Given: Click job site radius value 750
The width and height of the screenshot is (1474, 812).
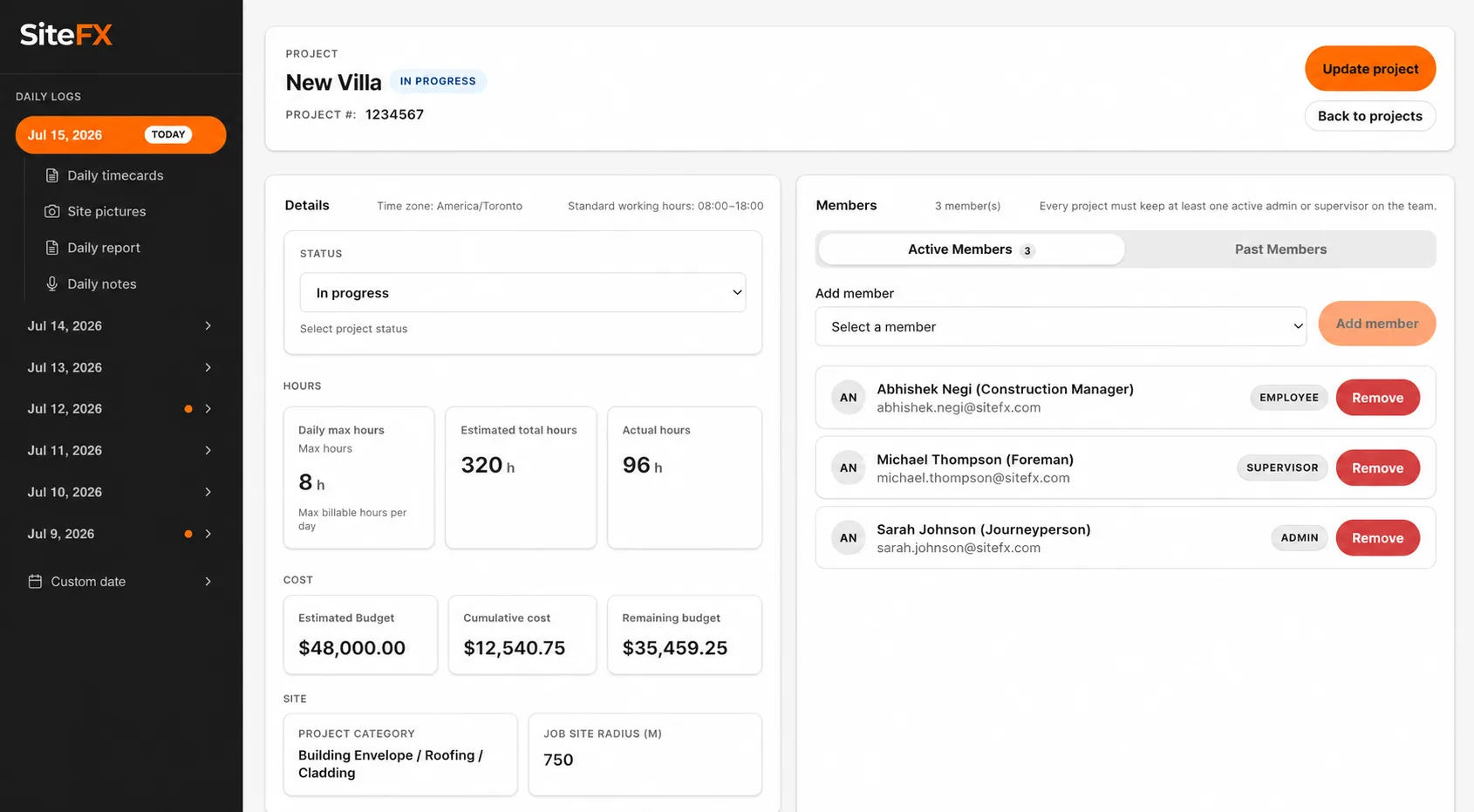Looking at the screenshot, I should pos(558,760).
